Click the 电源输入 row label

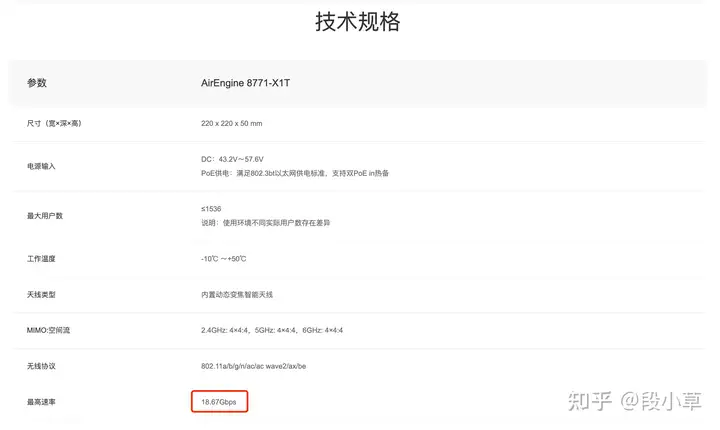41,166
